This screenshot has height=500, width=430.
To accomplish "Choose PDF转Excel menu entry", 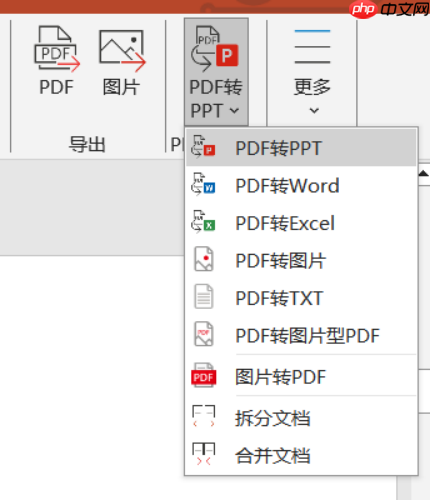I will [301, 223].
